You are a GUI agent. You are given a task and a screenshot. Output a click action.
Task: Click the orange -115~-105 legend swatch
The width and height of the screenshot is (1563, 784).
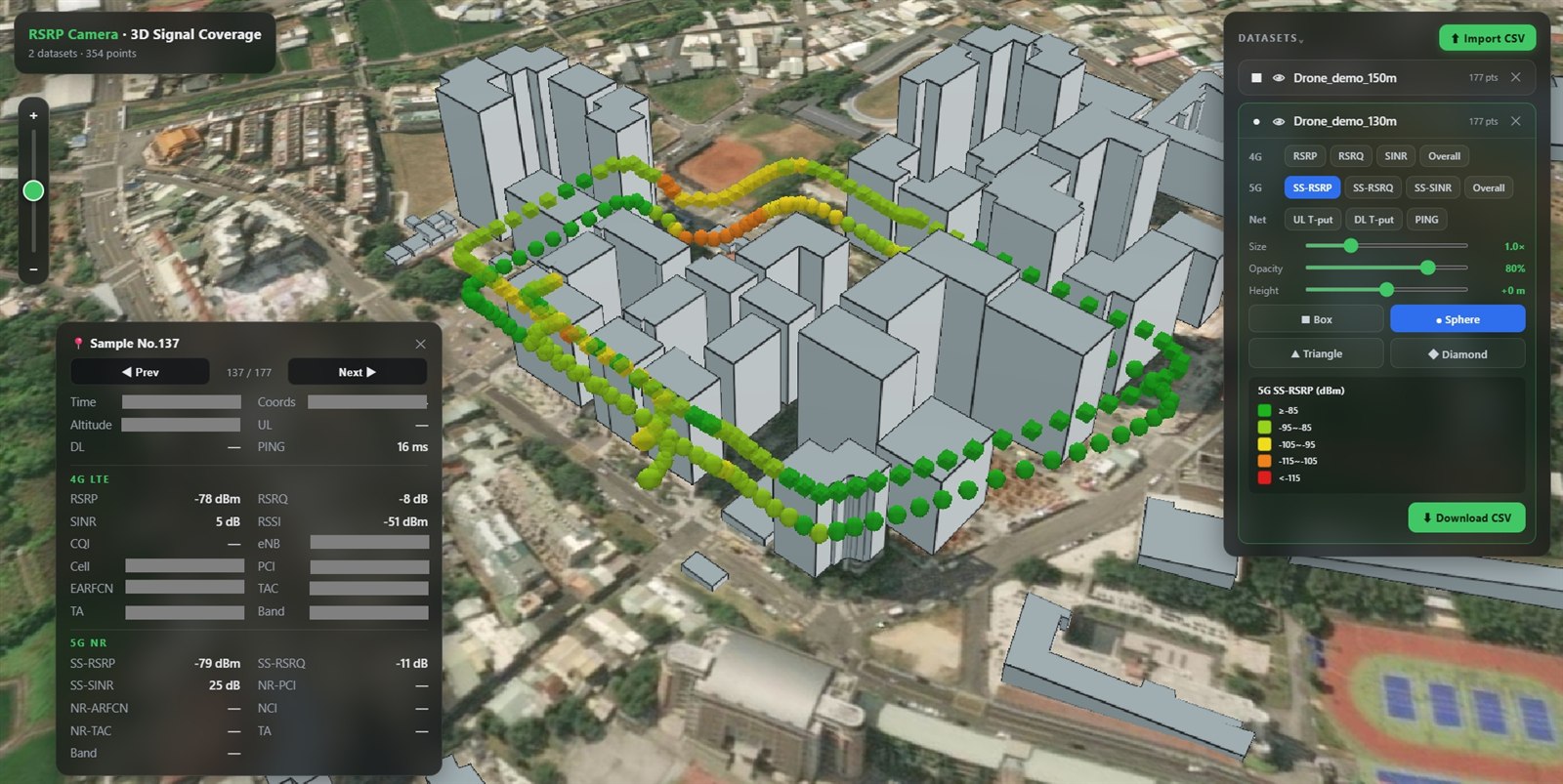click(x=1264, y=461)
